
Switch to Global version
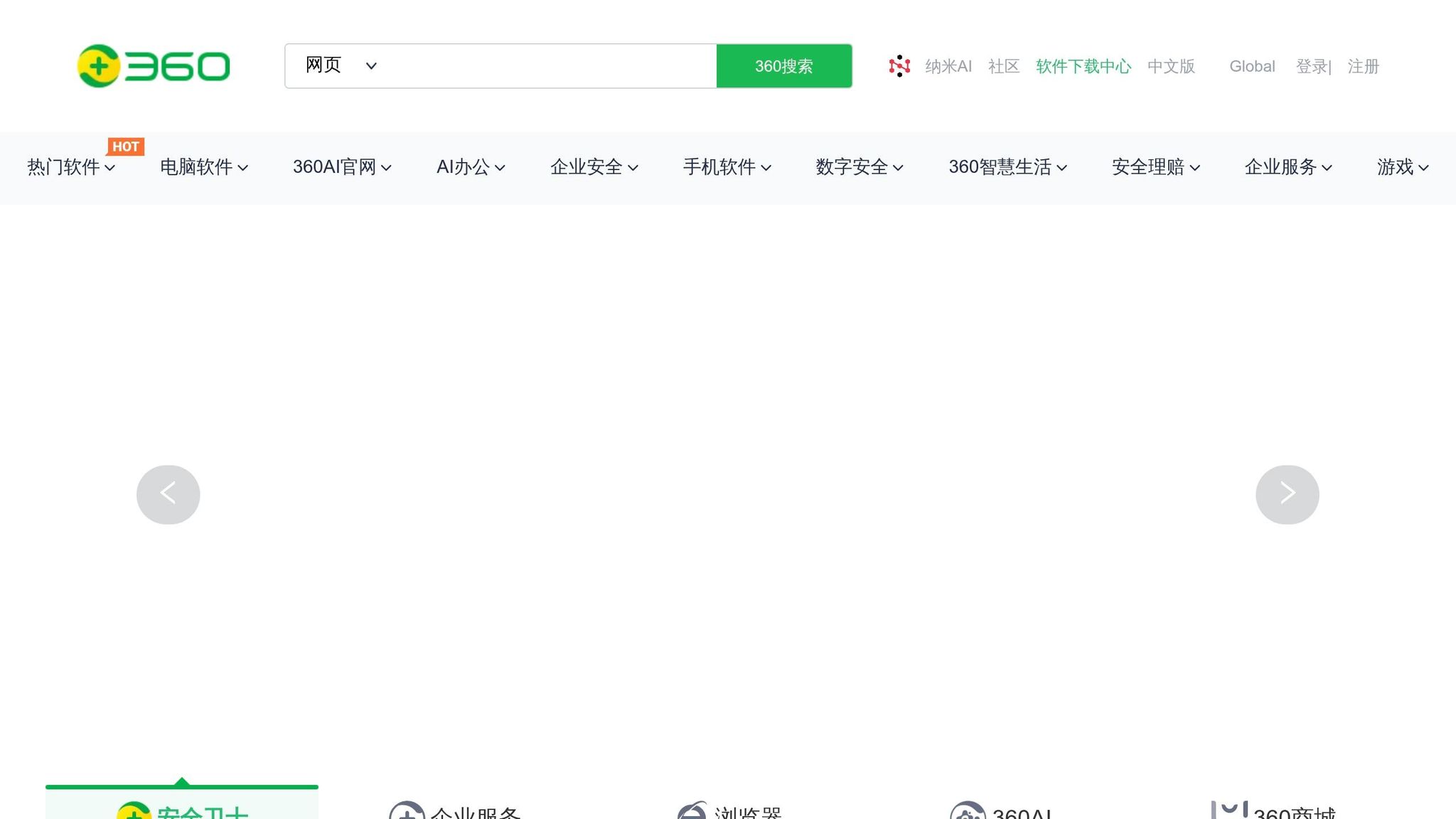point(1252,66)
